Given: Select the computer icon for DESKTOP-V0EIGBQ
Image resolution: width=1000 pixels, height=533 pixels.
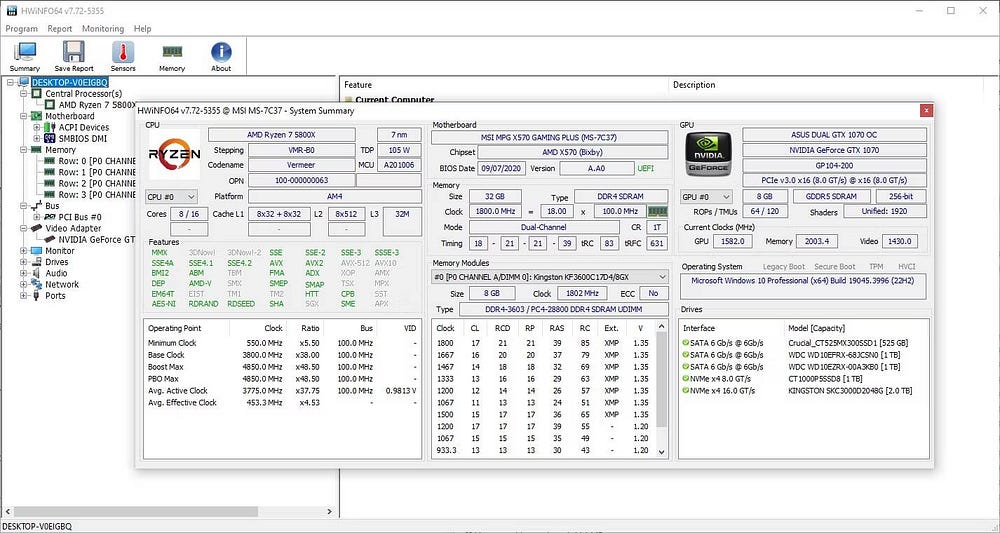Looking at the screenshot, I should tap(24, 82).
